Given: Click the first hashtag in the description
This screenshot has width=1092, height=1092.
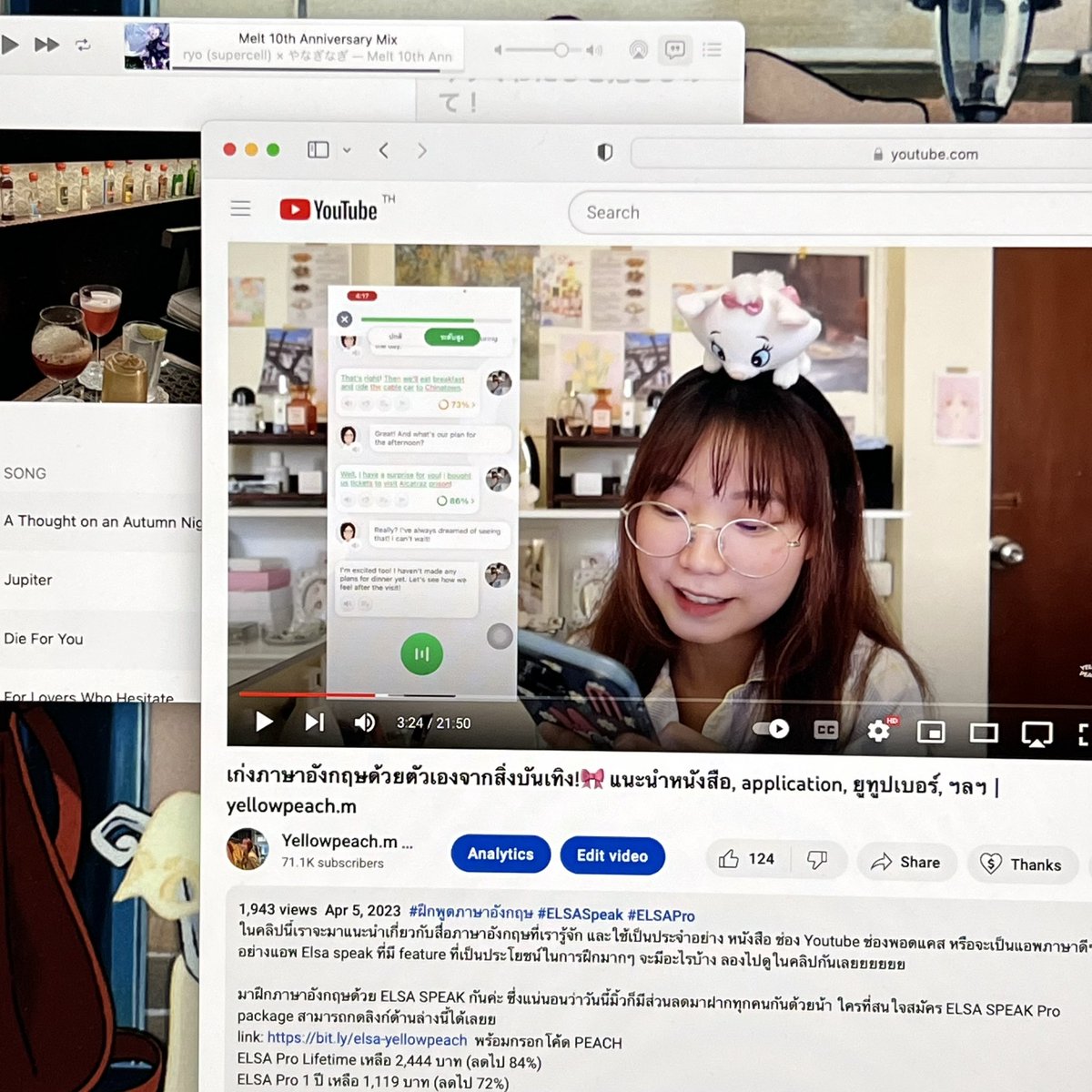Looking at the screenshot, I should 470,912.
